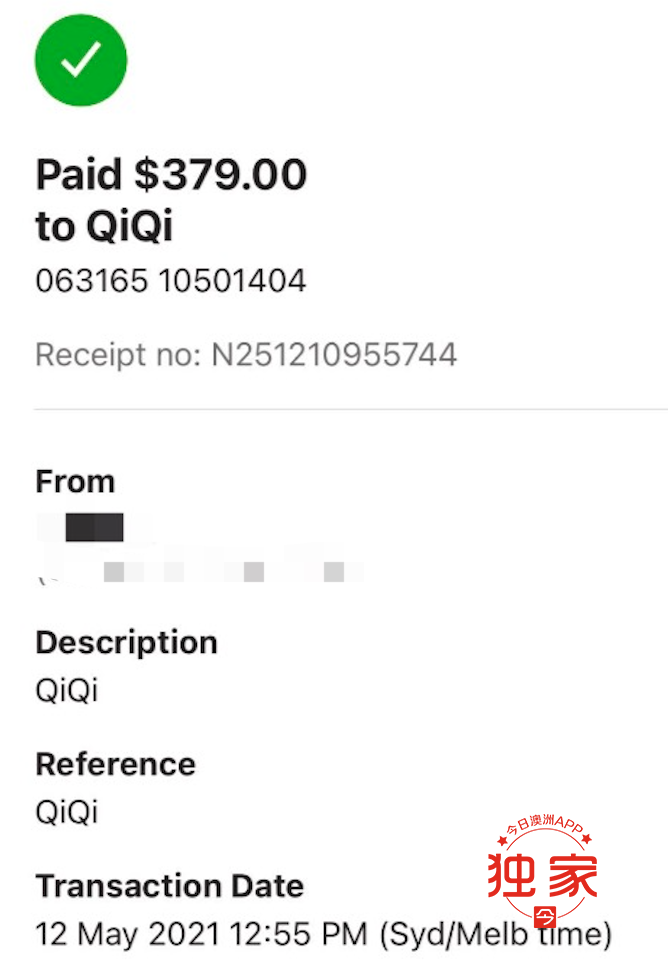The height and width of the screenshot is (976, 668).
Task: Click the 'Receipt no:' label text
Action: click(x=118, y=355)
